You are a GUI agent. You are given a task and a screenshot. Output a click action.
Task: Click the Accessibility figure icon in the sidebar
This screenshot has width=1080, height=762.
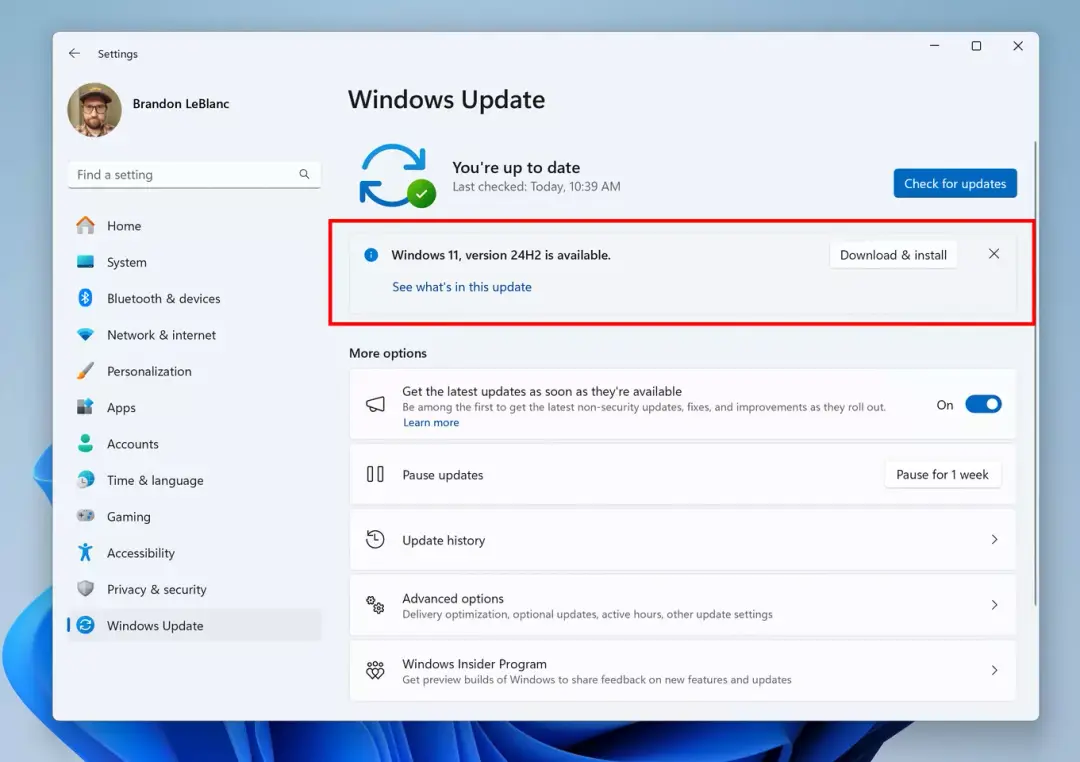[x=85, y=552]
